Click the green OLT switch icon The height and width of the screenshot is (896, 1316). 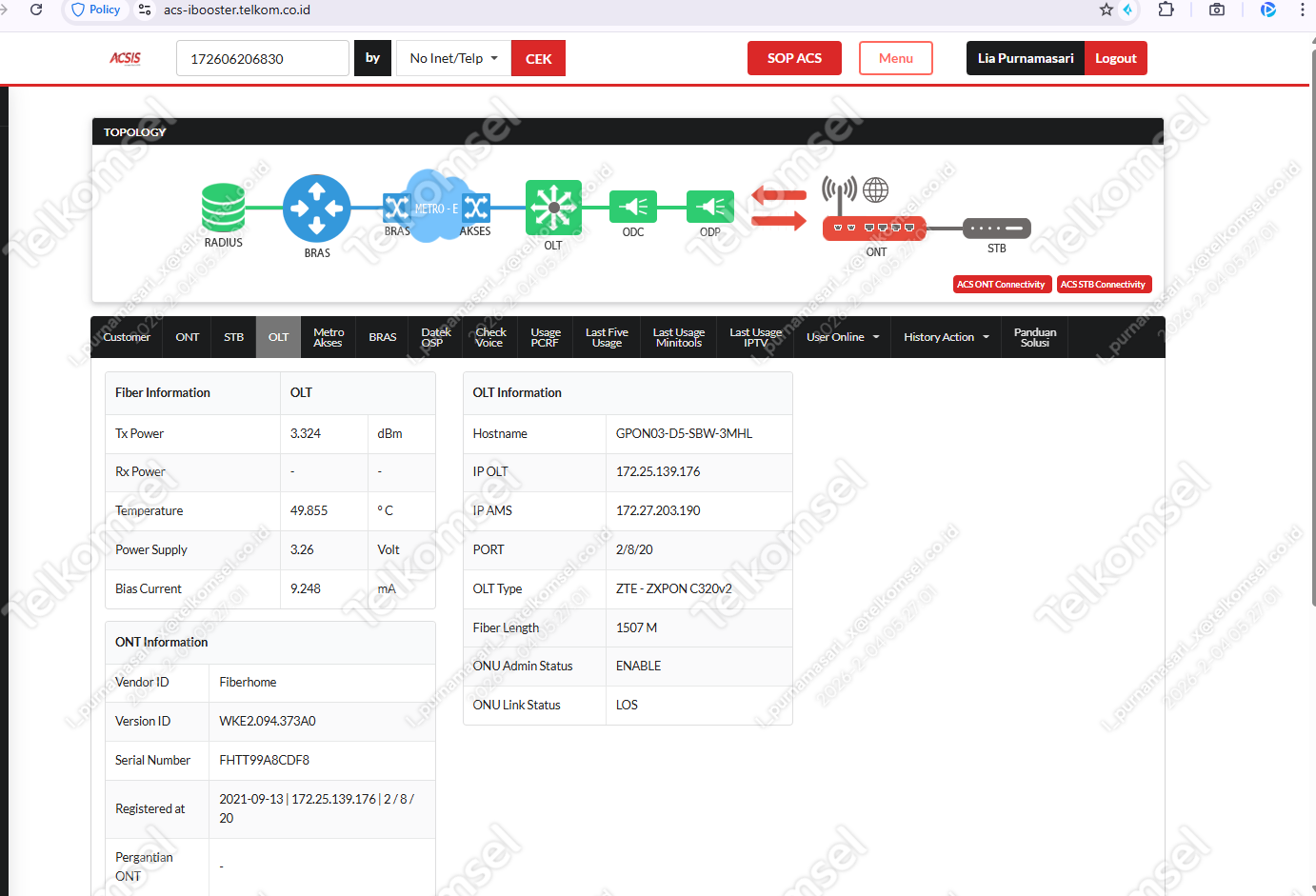pos(553,208)
